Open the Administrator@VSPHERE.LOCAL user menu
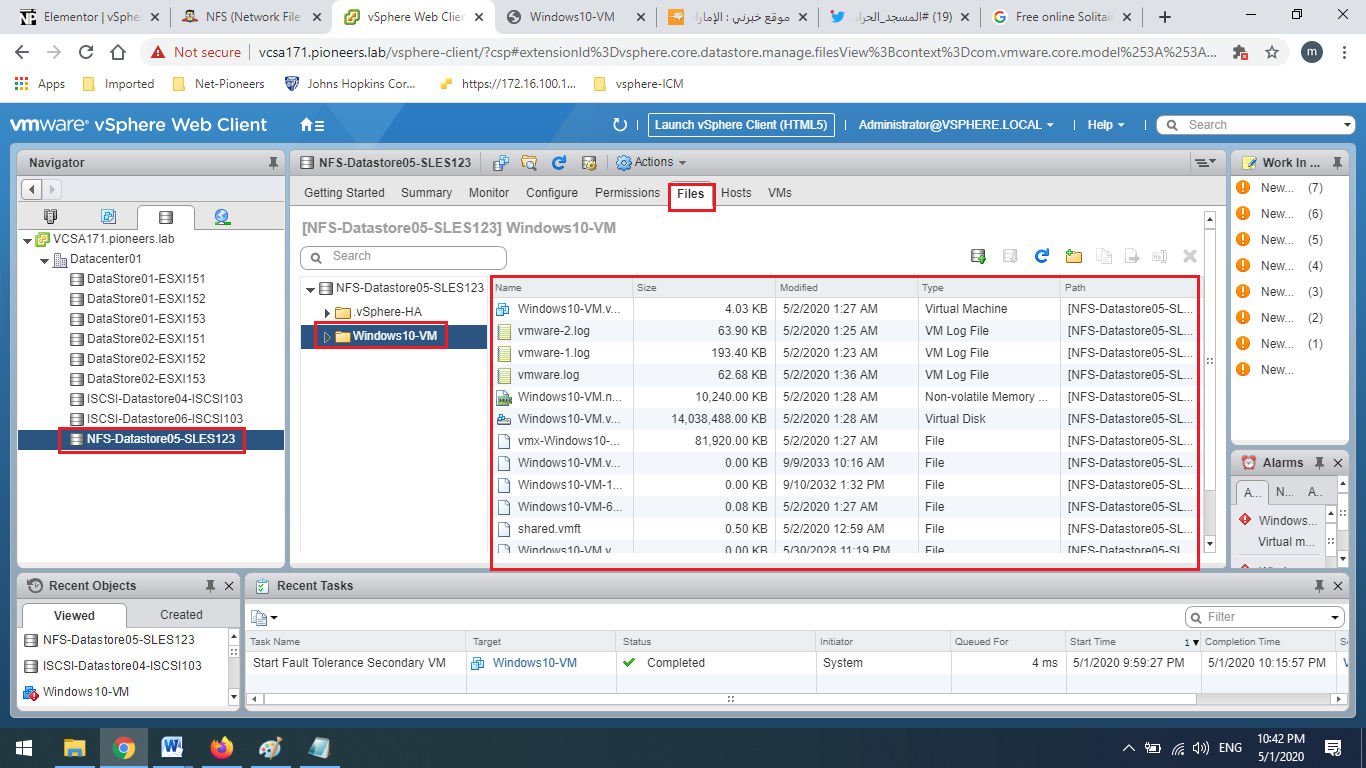 [956, 125]
